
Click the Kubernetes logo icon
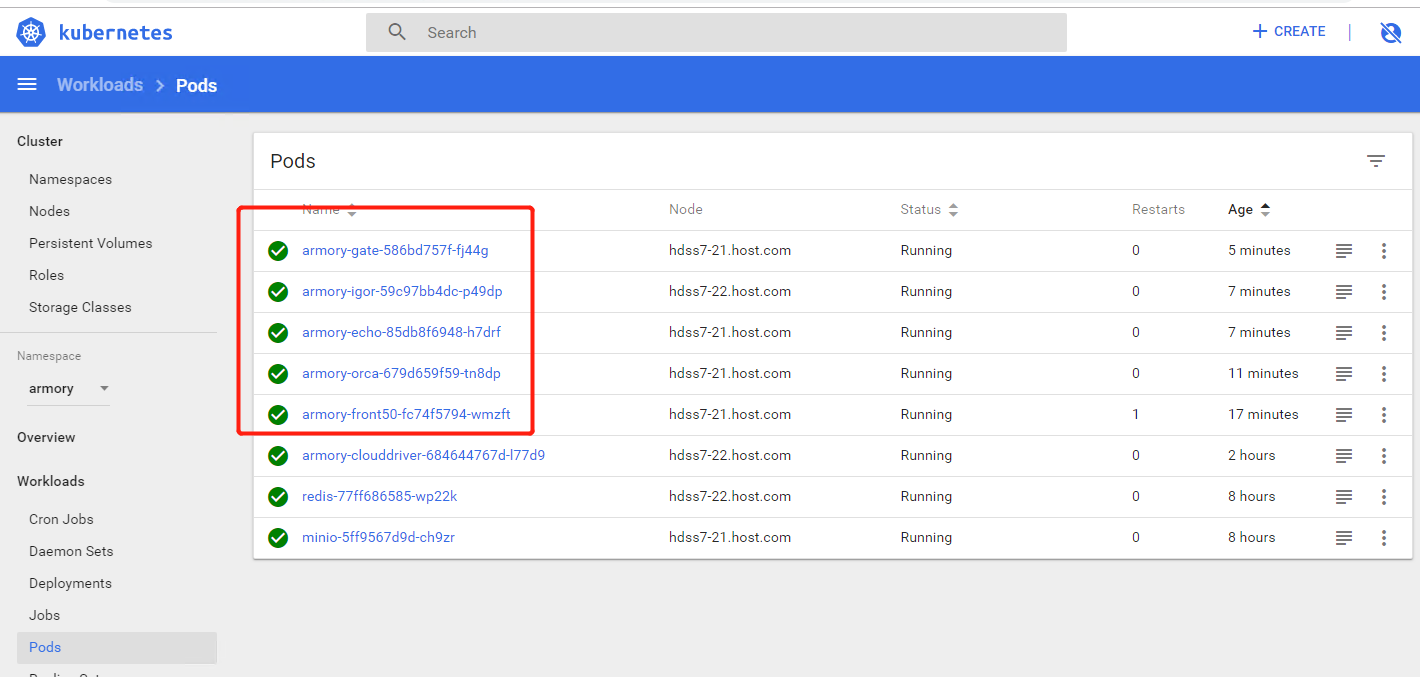pyautogui.click(x=32, y=32)
